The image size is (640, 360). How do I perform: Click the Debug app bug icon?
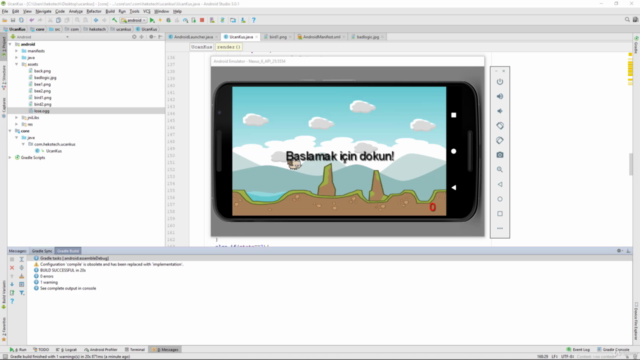point(169,20)
